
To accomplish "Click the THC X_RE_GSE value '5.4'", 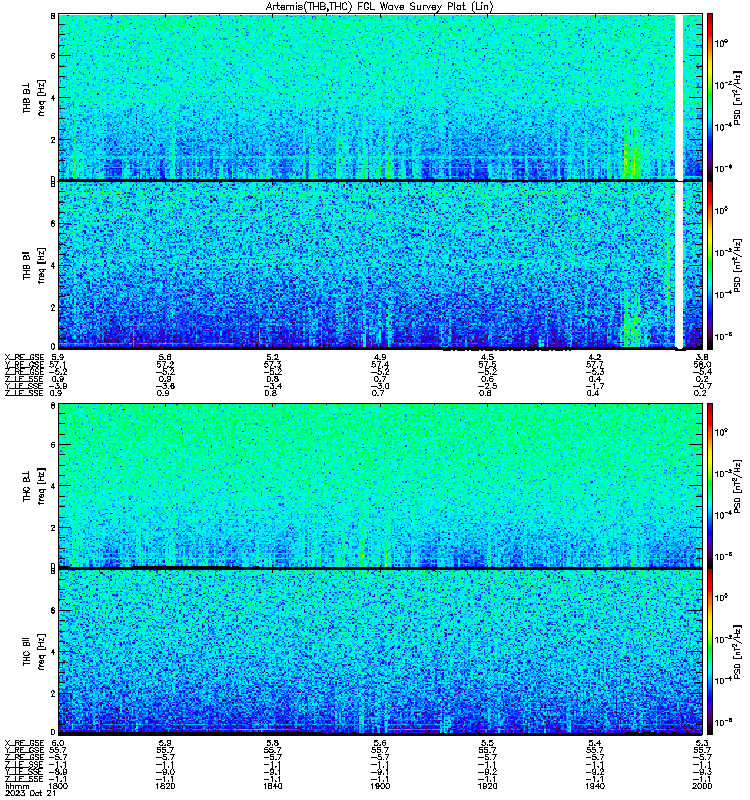I will (594, 743).
